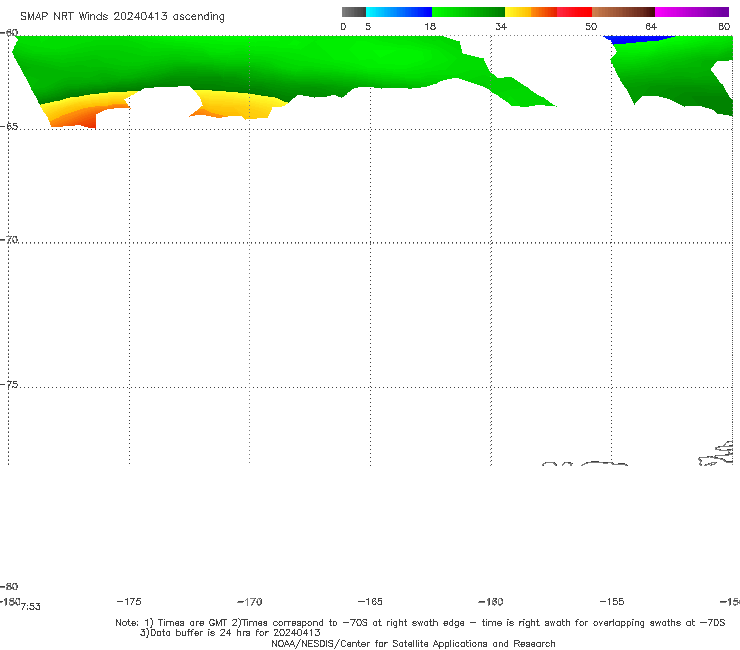Click the NOAA/NESDIS Center for Satellite Applications credit
This screenshot has width=740, height=650.
pos(413,643)
